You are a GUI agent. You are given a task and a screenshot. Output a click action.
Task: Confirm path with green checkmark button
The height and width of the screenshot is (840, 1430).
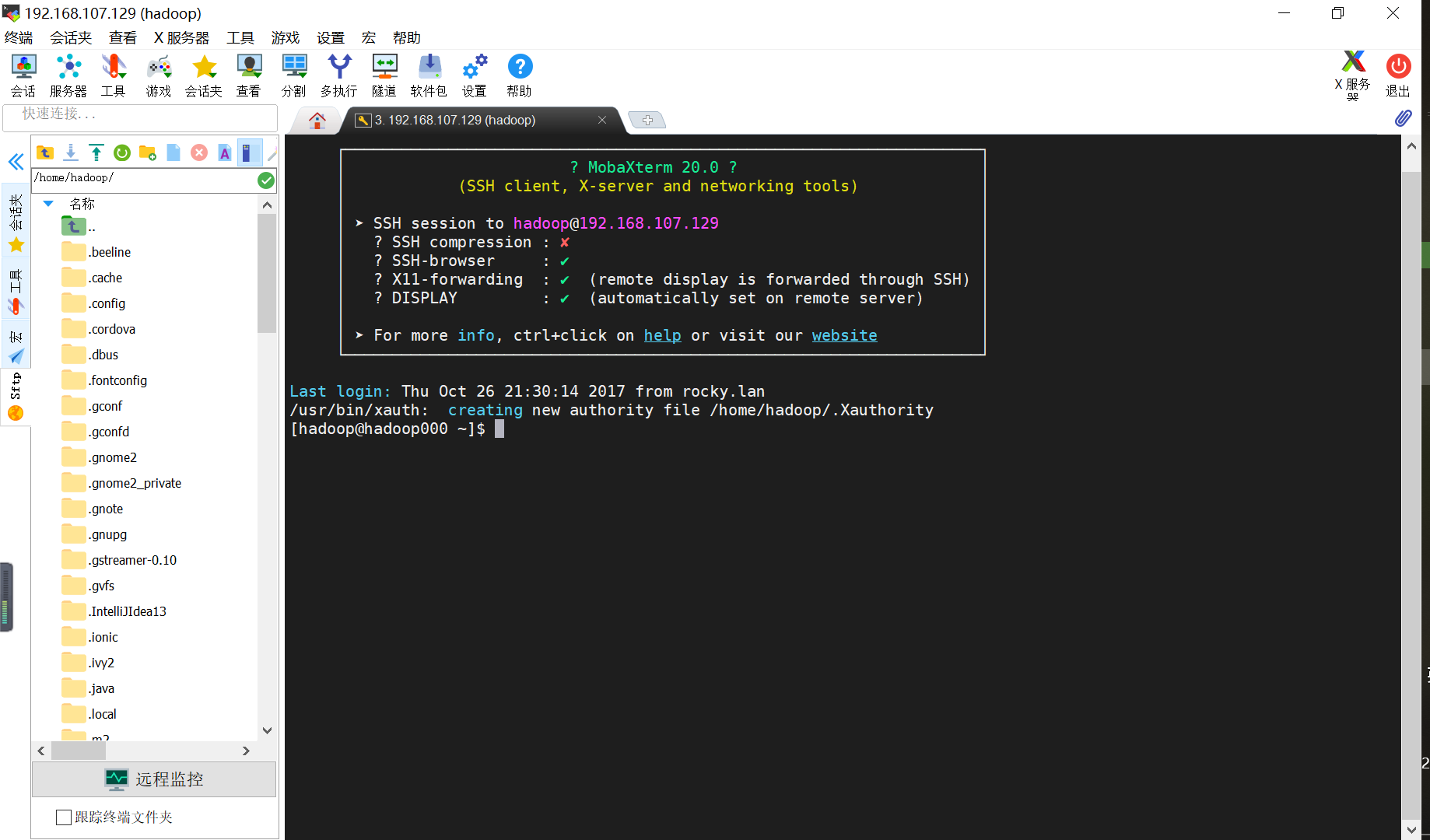pos(266,180)
